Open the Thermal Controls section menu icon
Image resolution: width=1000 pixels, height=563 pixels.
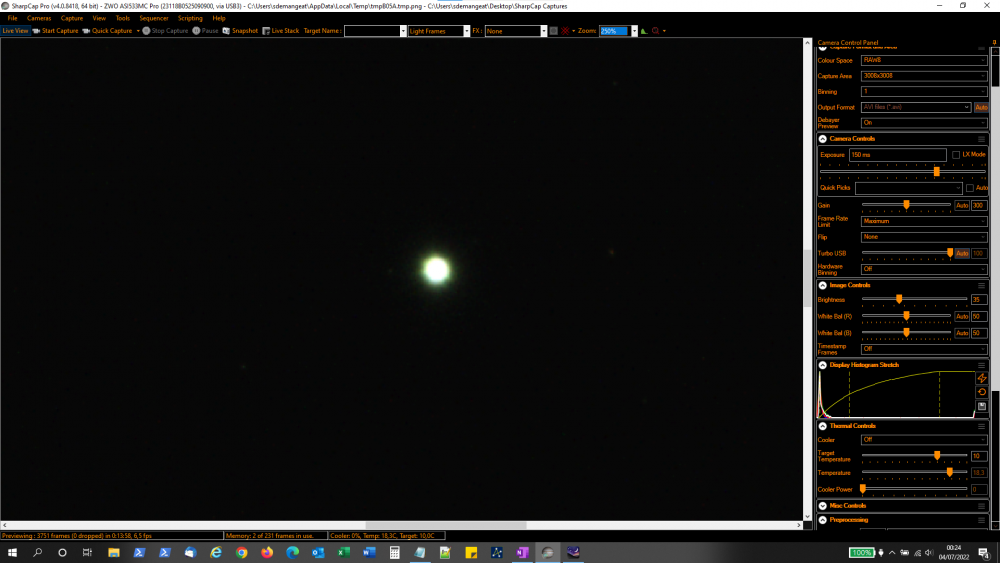982,426
